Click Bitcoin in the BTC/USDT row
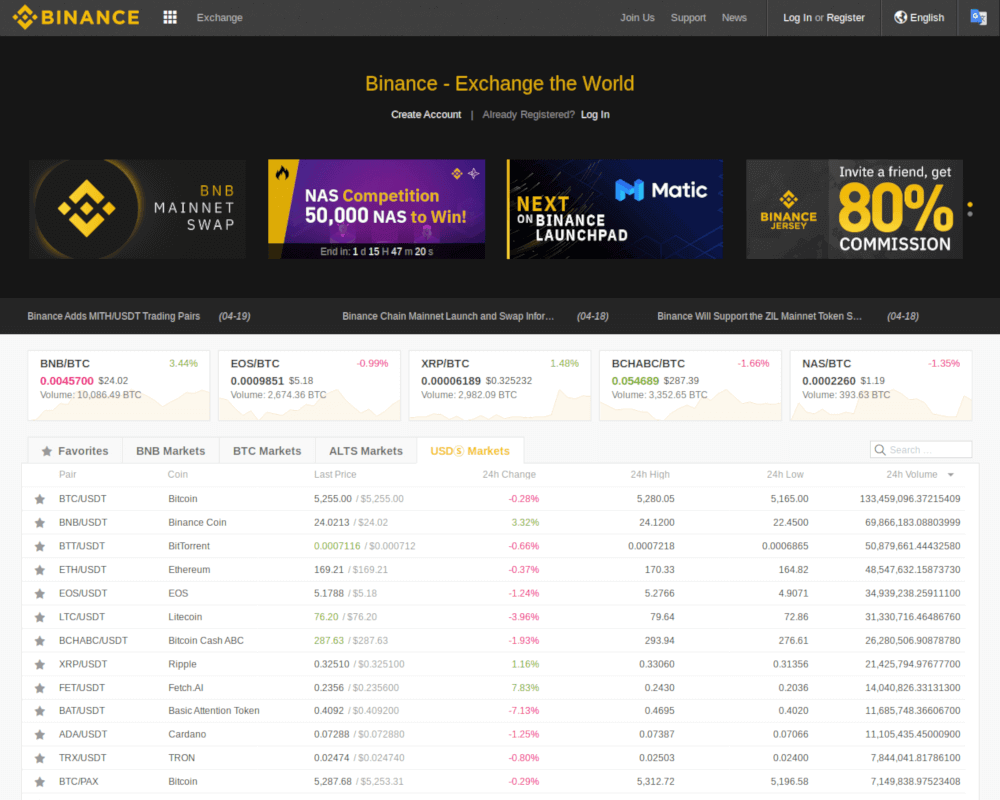 coord(182,499)
